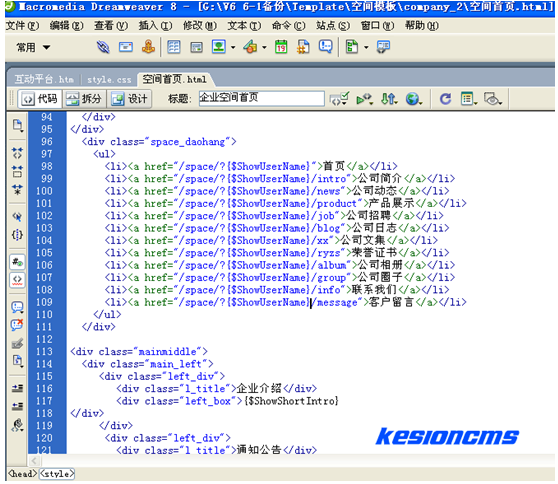Insert a named anchor icon

148,47
